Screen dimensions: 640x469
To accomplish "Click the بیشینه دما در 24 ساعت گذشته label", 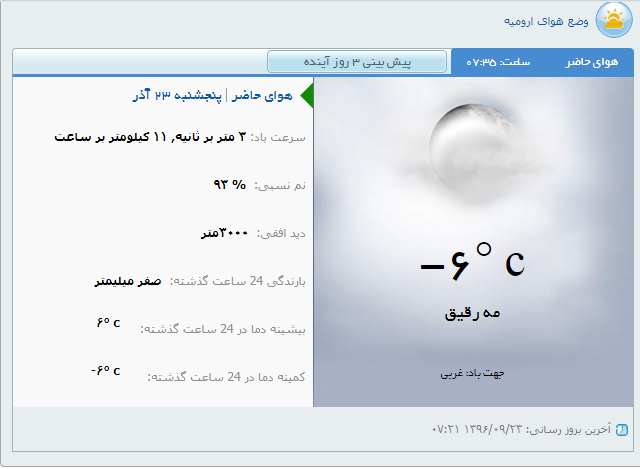I will pos(223,329).
